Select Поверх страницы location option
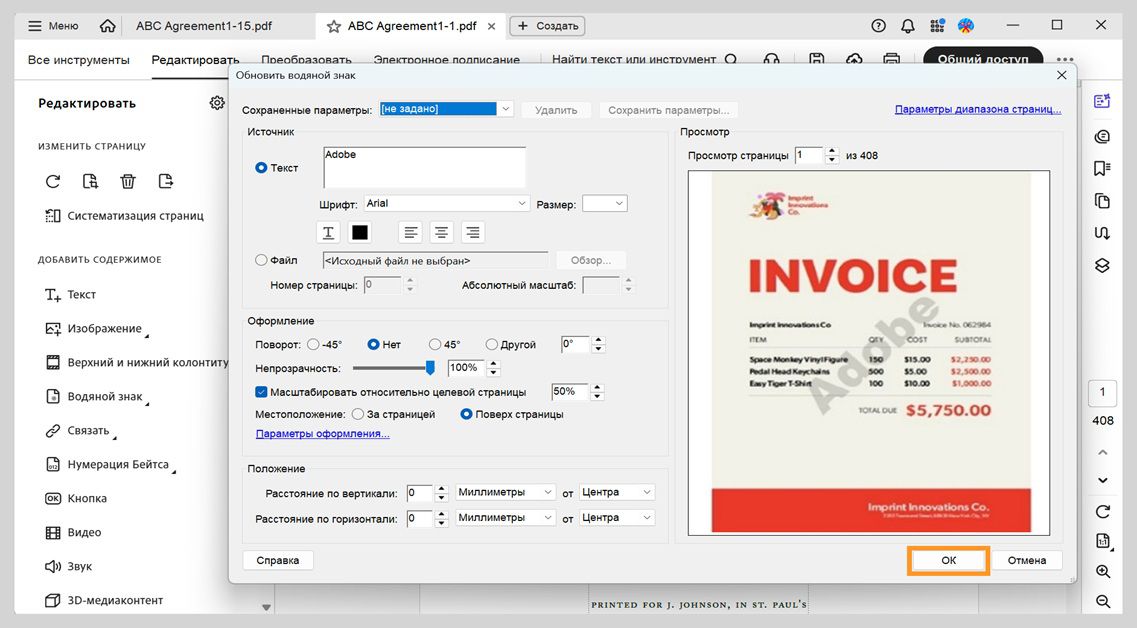The width and height of the screenshot is (1137, 628). (x=466, y=414)
